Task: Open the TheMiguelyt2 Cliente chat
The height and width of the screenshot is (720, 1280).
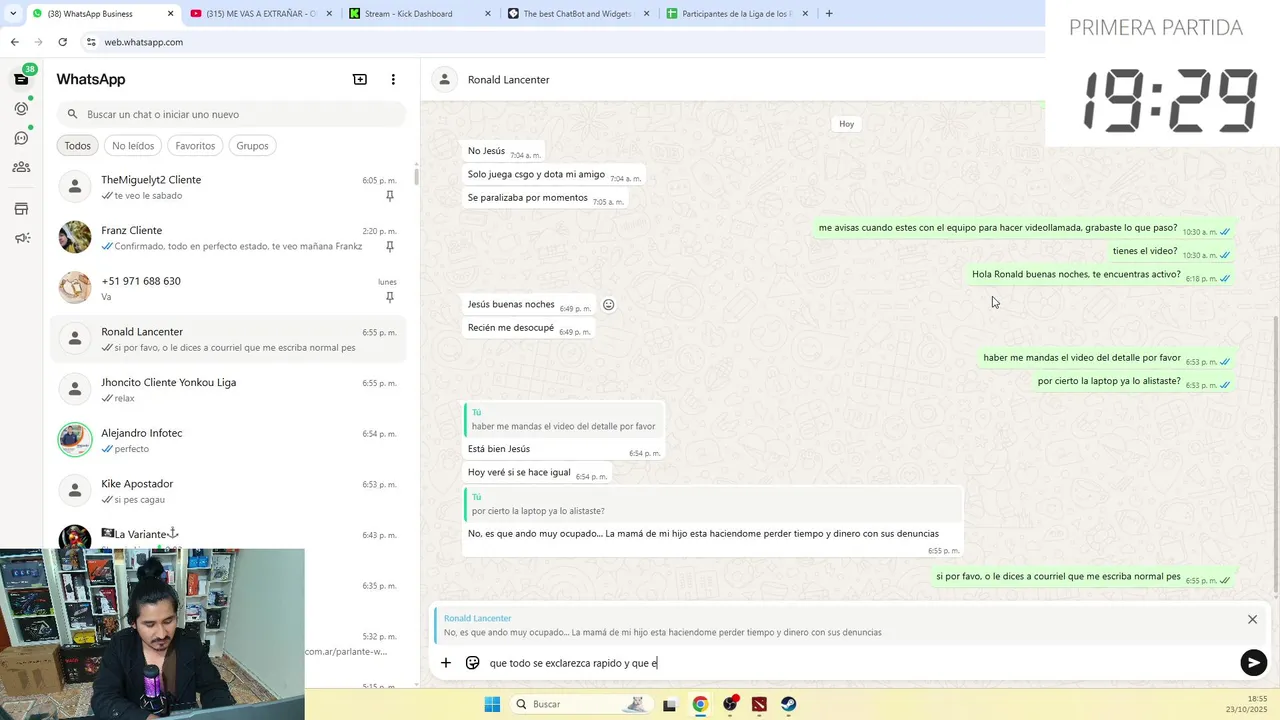Action: 227,187
